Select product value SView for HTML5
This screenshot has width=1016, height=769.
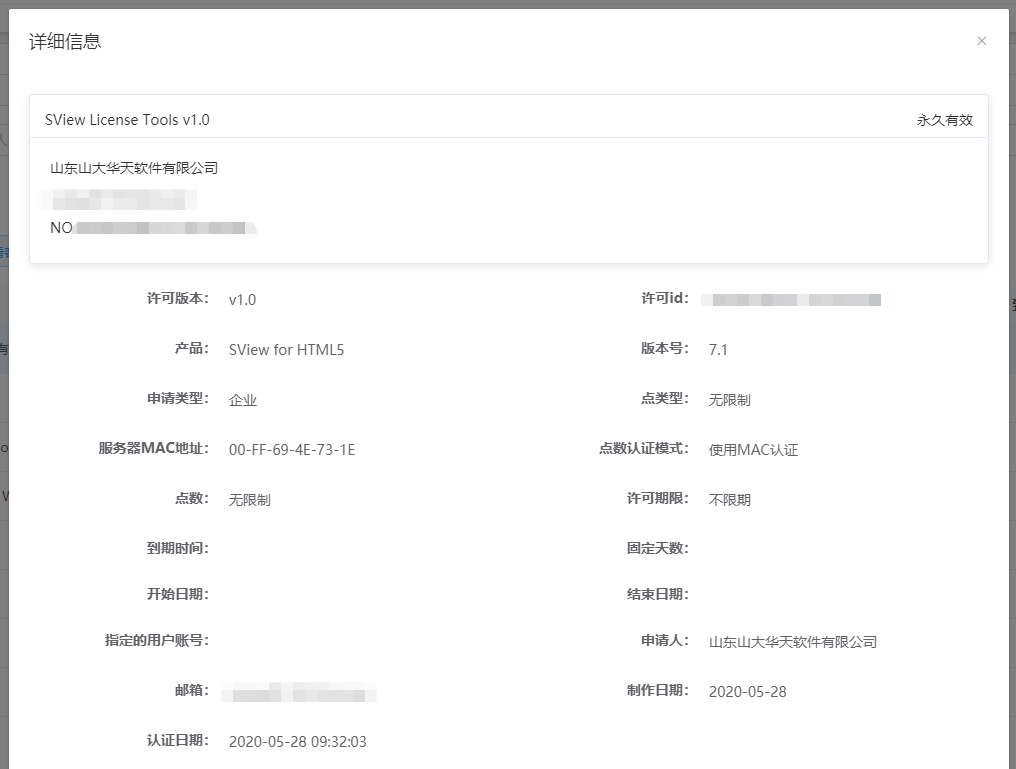point(286,350)
